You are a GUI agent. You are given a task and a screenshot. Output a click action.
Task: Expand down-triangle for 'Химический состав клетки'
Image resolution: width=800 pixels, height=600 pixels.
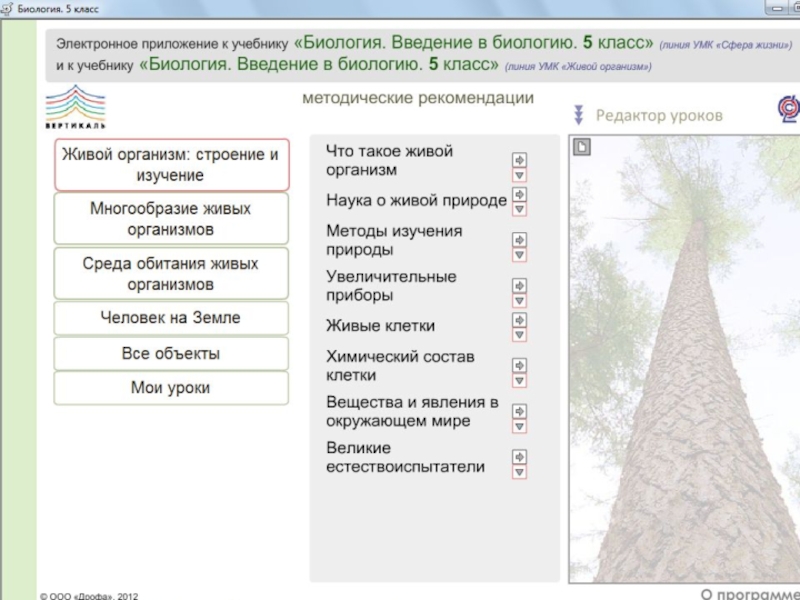[519, 381]
